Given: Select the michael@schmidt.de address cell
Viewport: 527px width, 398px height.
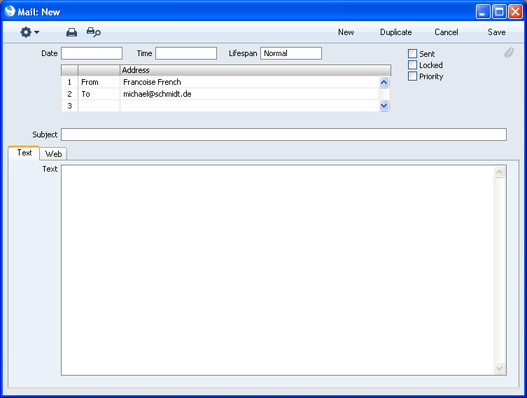Looking at the screenshot, I should (249, 94).
